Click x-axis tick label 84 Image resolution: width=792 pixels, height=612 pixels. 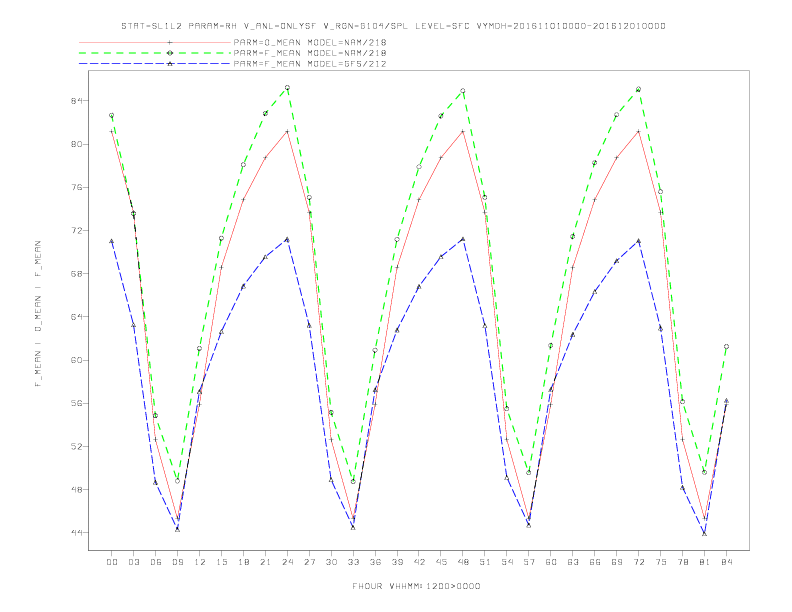coord(727,562)
